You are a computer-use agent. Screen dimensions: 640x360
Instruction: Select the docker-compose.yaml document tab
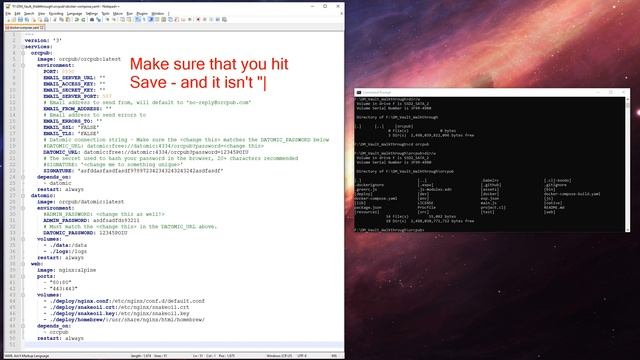[24, 27]
